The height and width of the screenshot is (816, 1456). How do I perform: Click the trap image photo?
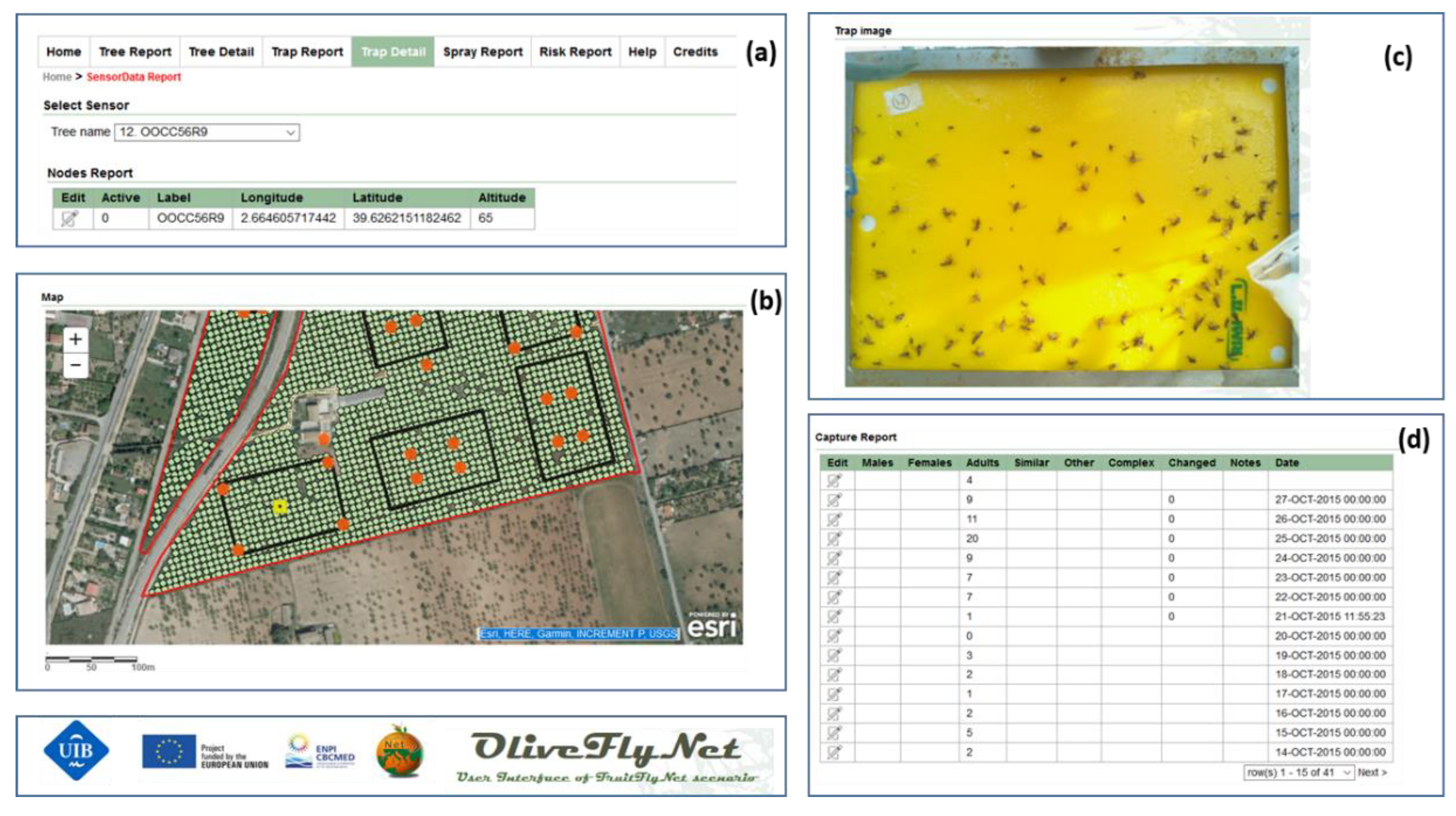(x=1071, y=217)
